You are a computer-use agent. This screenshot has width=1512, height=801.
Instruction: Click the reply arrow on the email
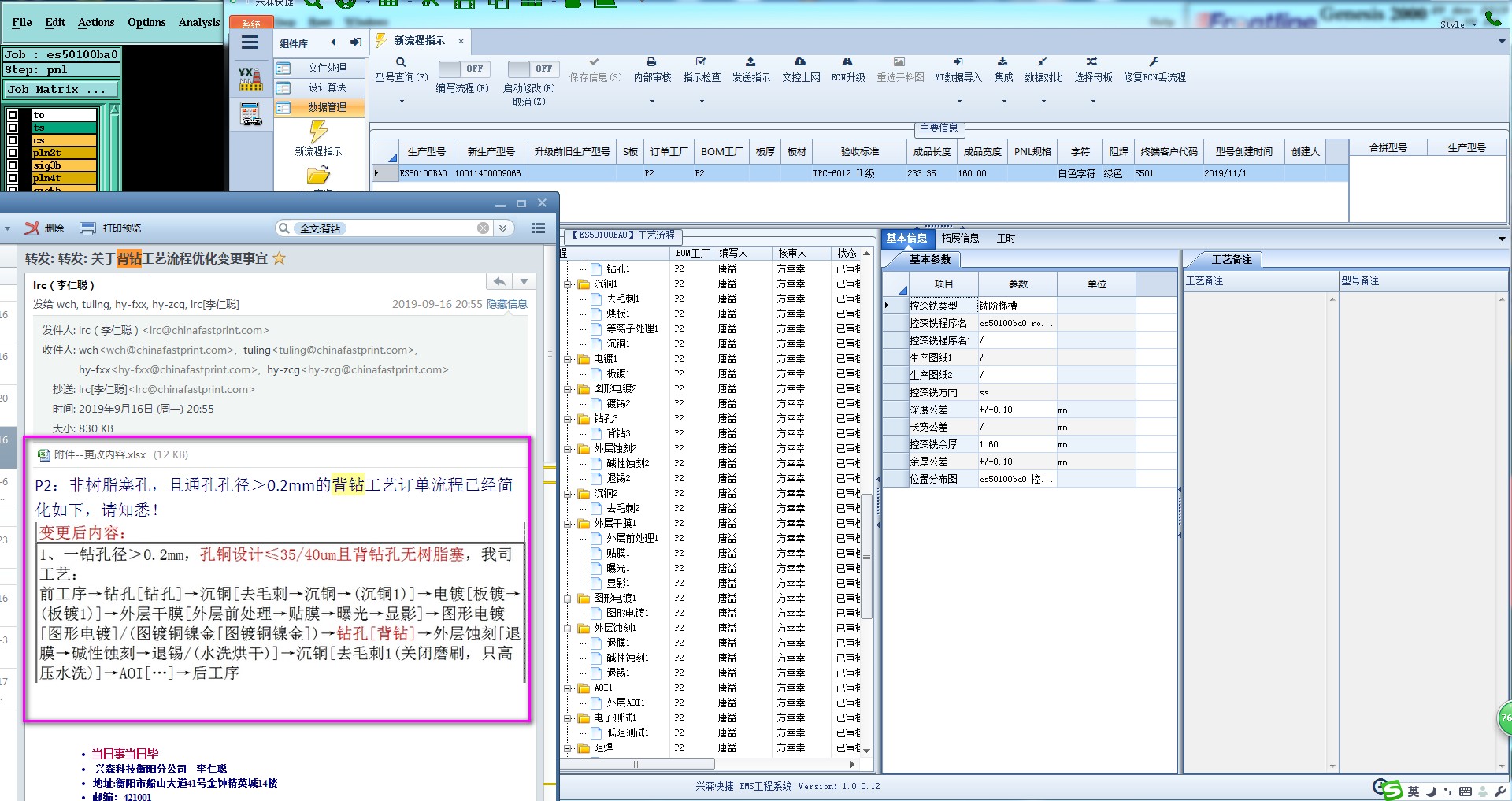click(x=499, y=282)
